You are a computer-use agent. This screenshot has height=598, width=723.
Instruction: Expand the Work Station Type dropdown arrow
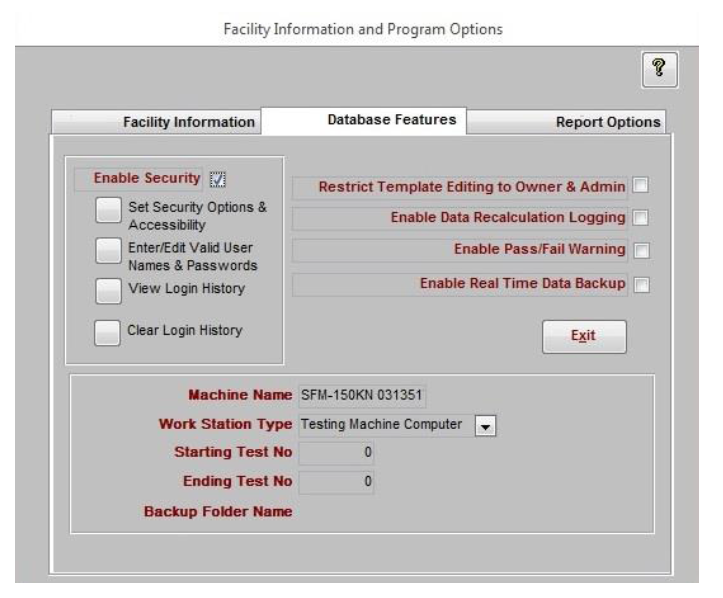point(485,426)
